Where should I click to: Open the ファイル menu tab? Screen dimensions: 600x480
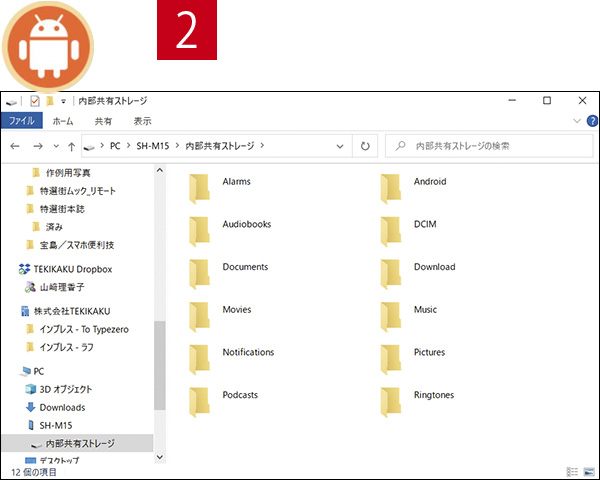[21, 121]
